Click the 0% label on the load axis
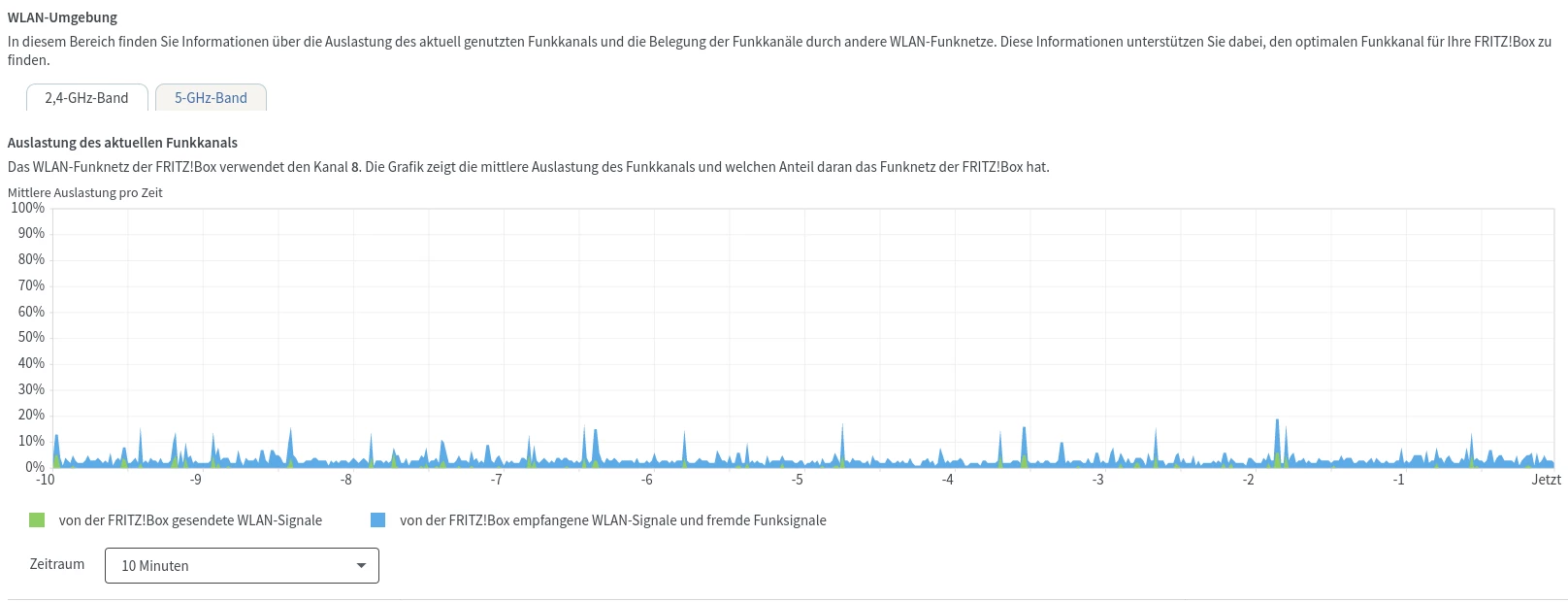The width and height of the screenshot is (1568, 602). point(34,467)
